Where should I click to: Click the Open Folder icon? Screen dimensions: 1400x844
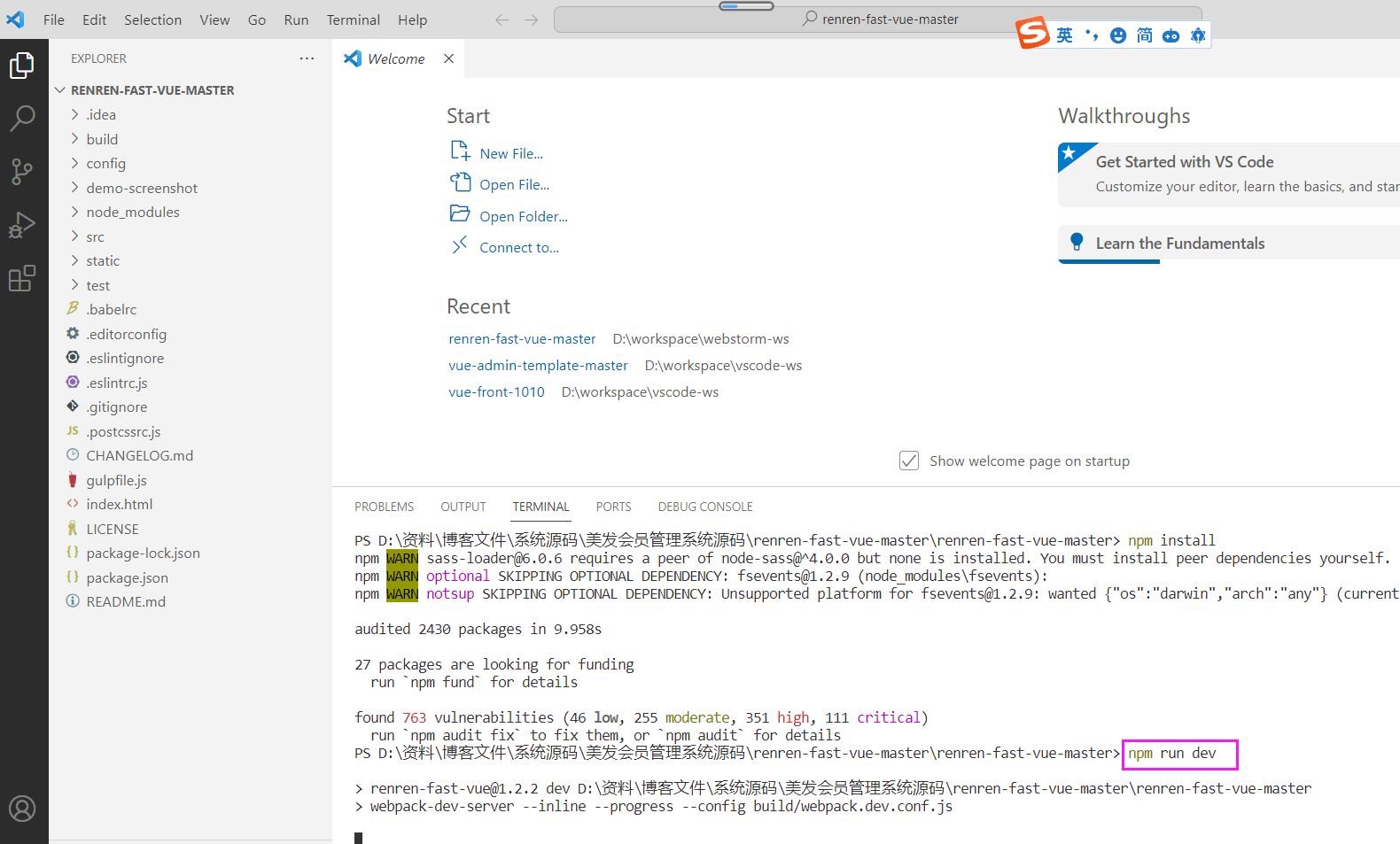pos(460,213)
